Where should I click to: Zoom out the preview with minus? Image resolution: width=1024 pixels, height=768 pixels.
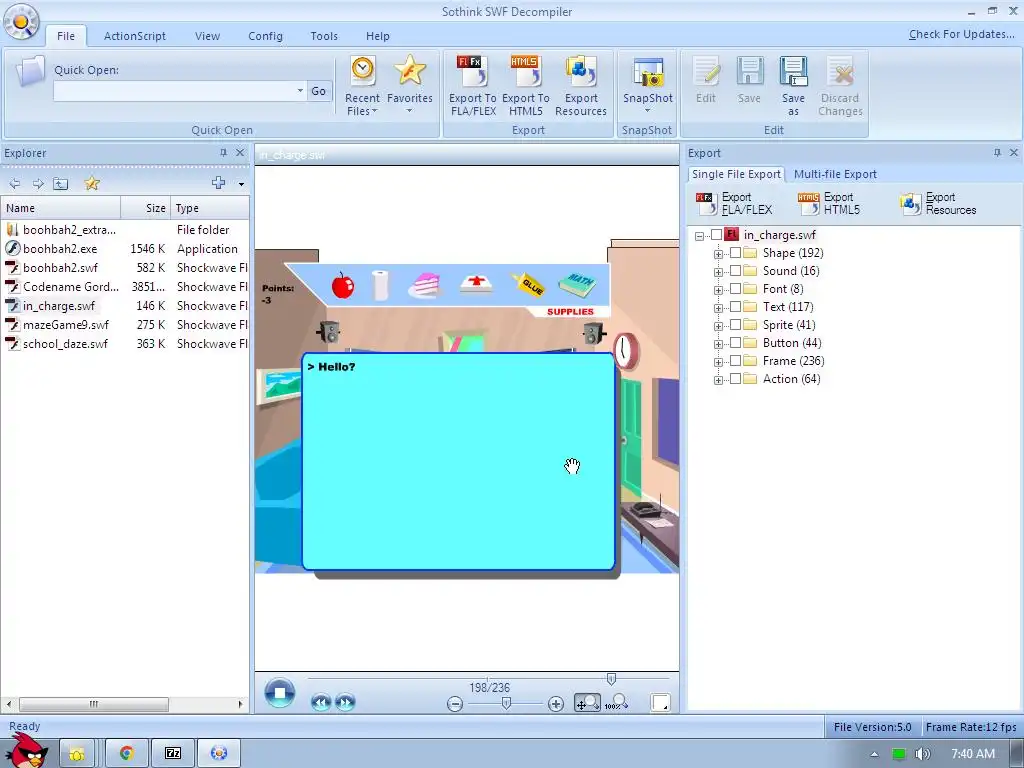tap(455, 704)
